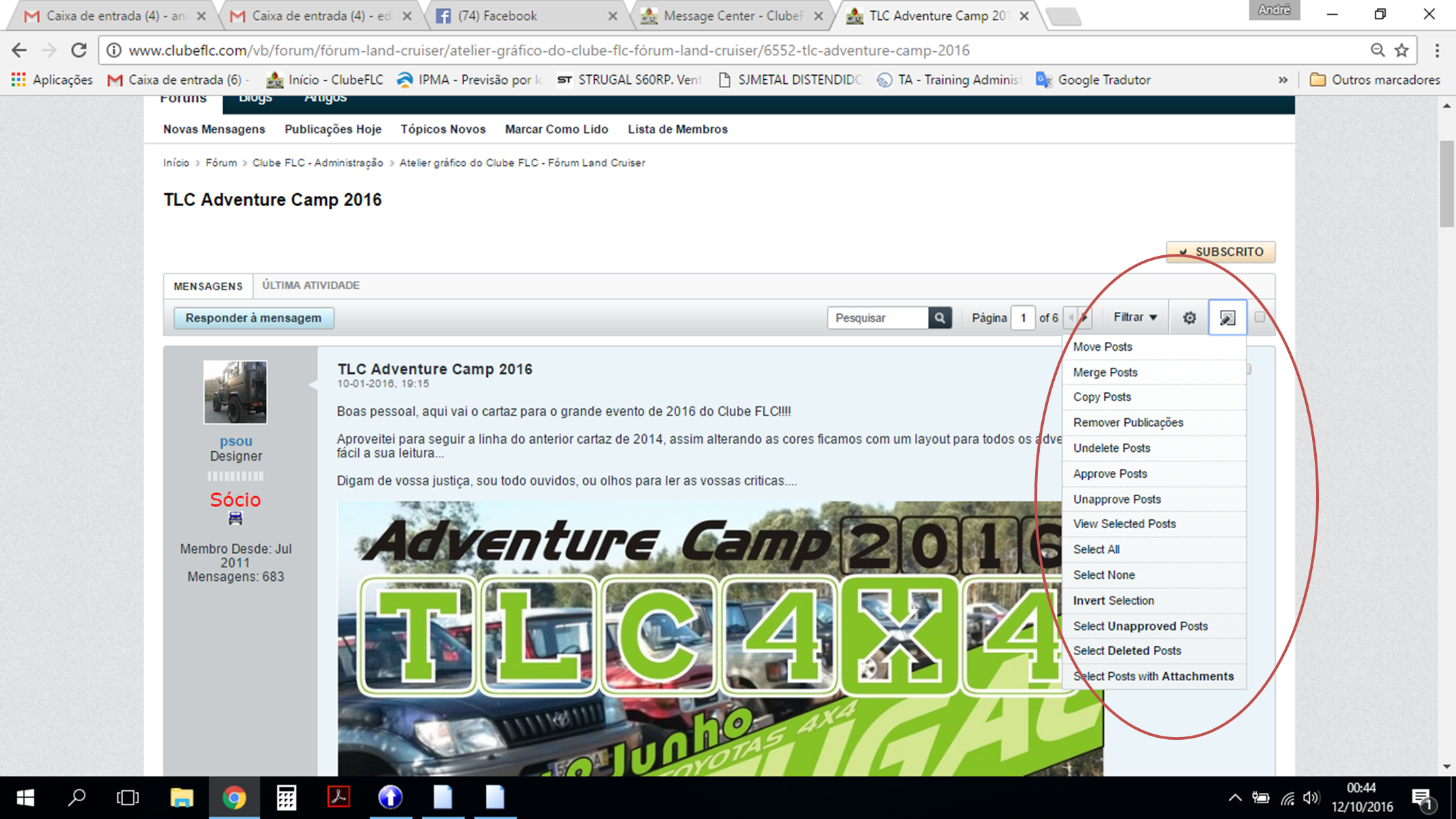Open the volume control in system tray

pyautogui.click(x=1311, y=798)
